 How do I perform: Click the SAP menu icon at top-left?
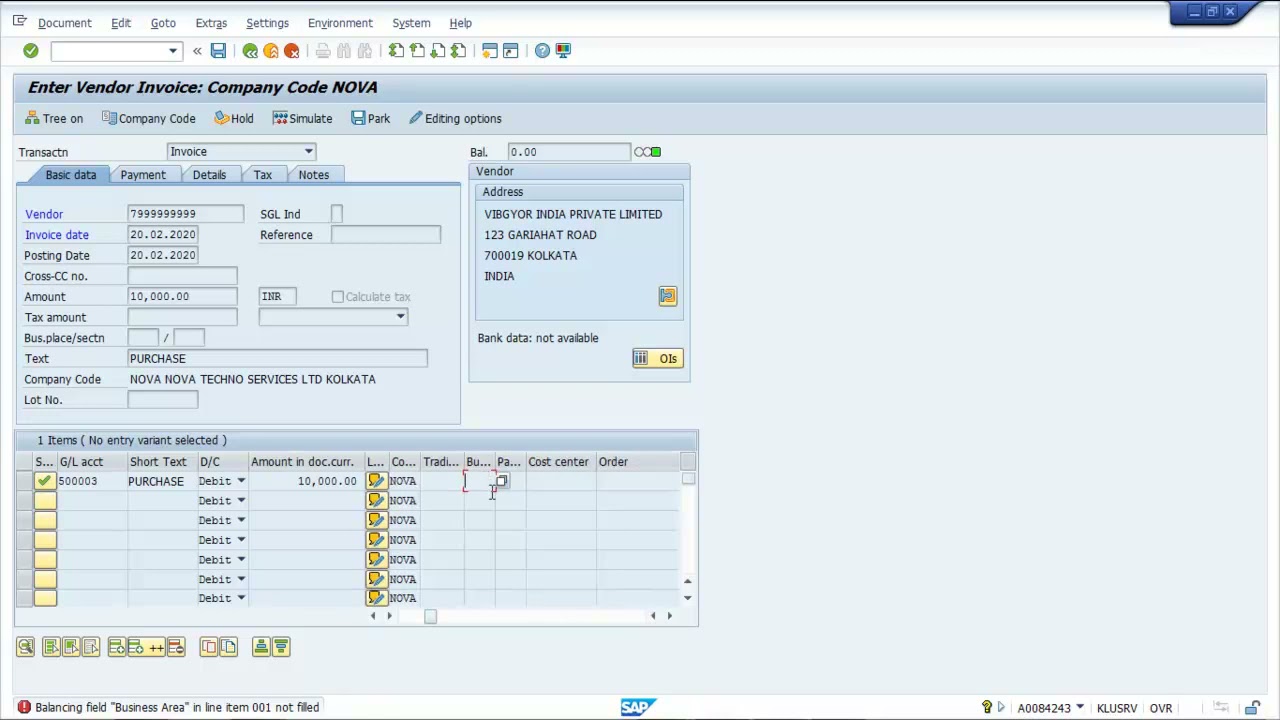(19, 21)
